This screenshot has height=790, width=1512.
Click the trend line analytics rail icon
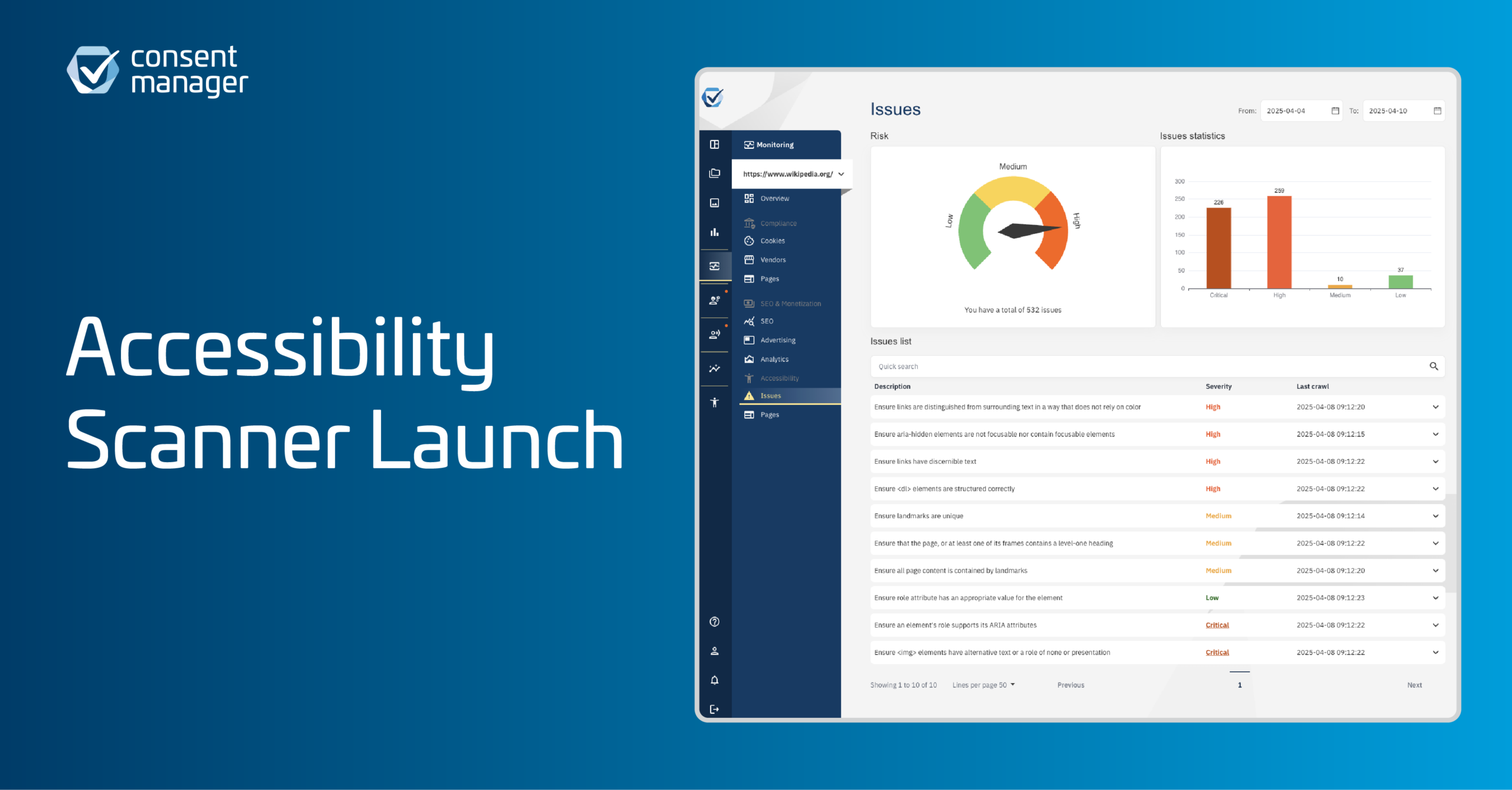[x=715, y=368]
